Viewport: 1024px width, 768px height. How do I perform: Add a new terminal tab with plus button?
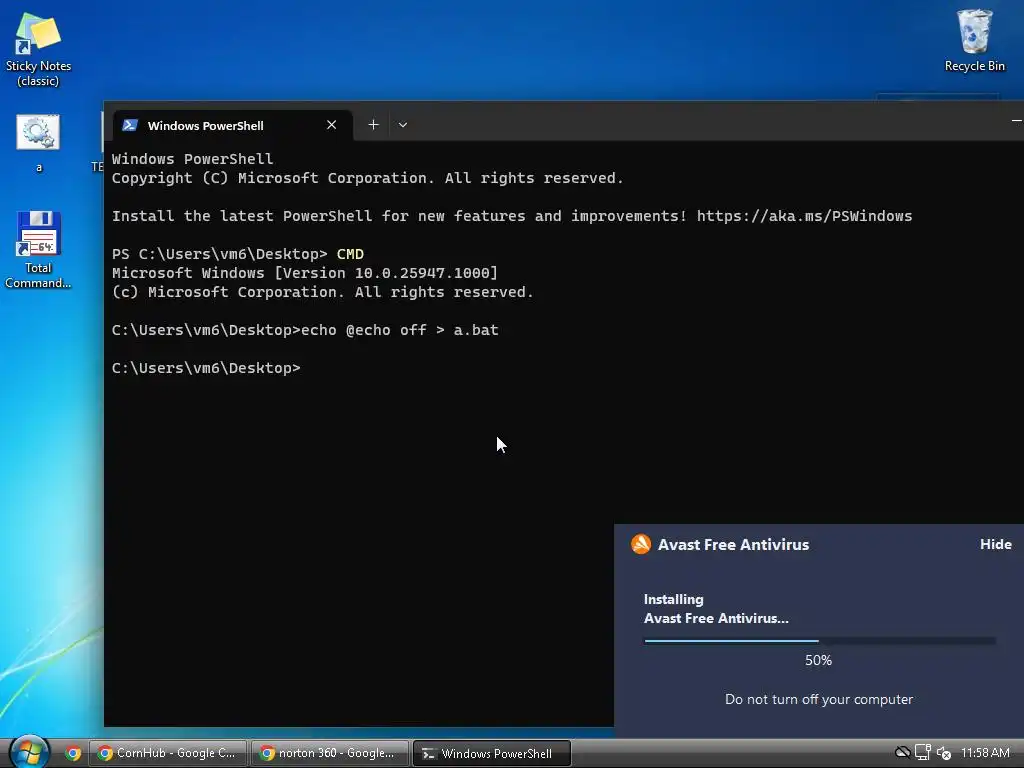pos(373,125)
